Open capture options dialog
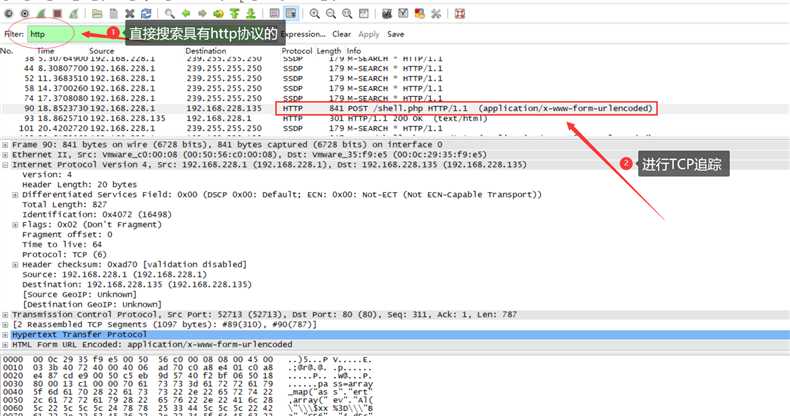The image size is (790, 416). (25, 14)
